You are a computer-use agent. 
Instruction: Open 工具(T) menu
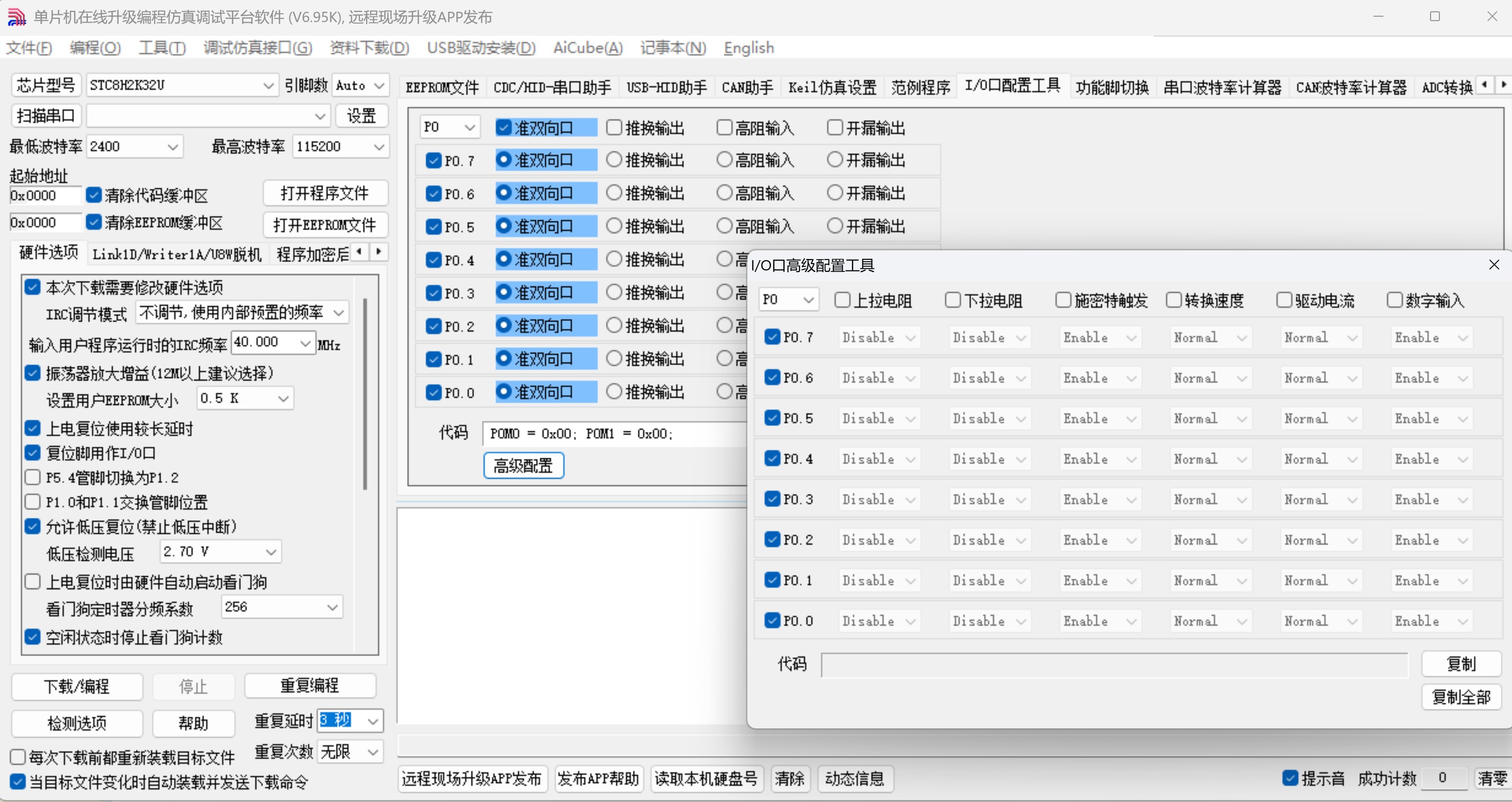click(x=162, y=48)
